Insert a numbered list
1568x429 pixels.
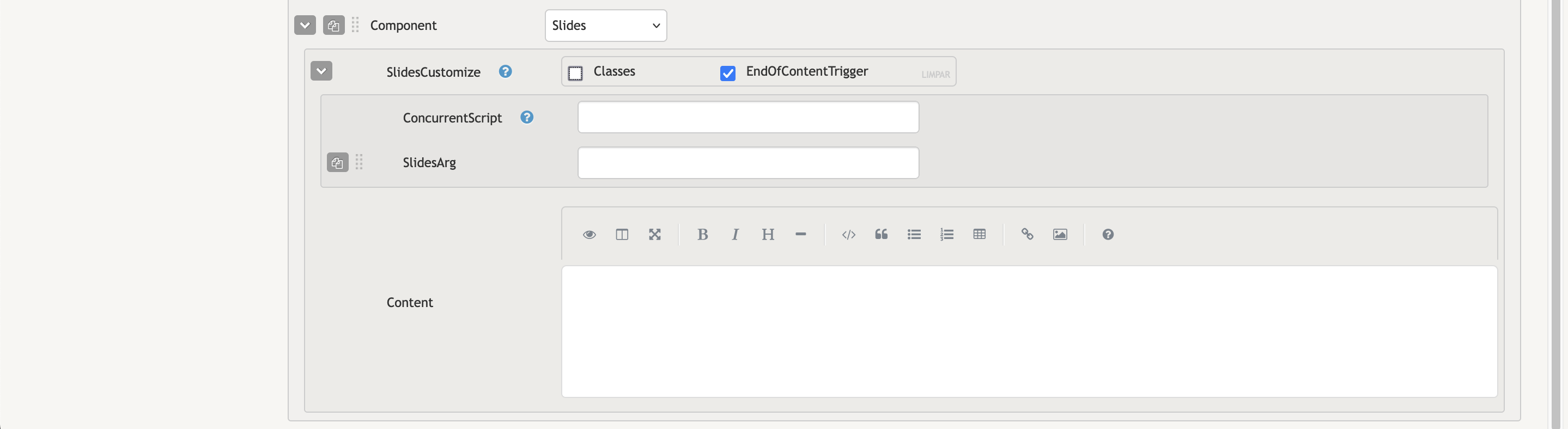coord(946,234)
